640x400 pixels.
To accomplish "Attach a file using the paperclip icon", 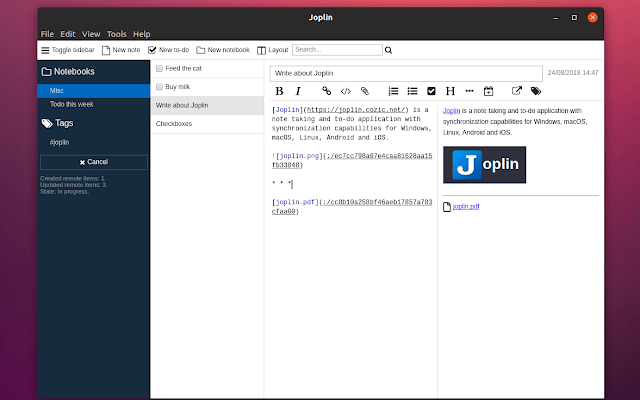I will point(364,91).
